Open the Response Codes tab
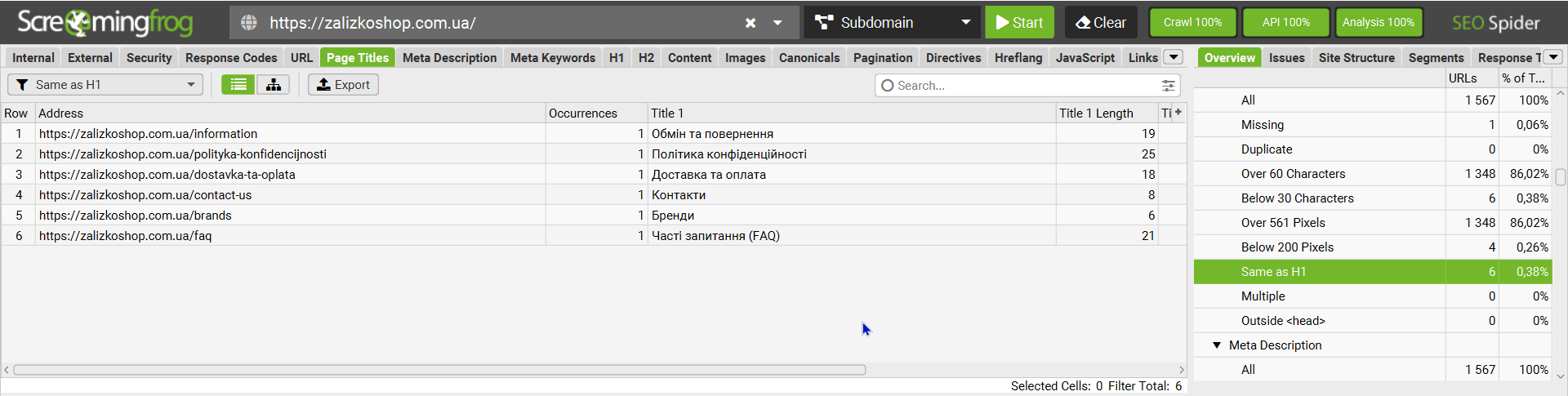The height and width of the screenshot is (396, 1568). [231, 58]
